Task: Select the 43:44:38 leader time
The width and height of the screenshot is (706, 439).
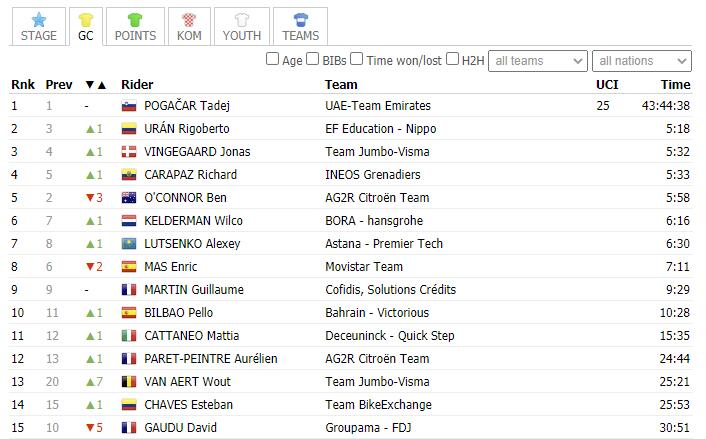Action: coord(666,105)
